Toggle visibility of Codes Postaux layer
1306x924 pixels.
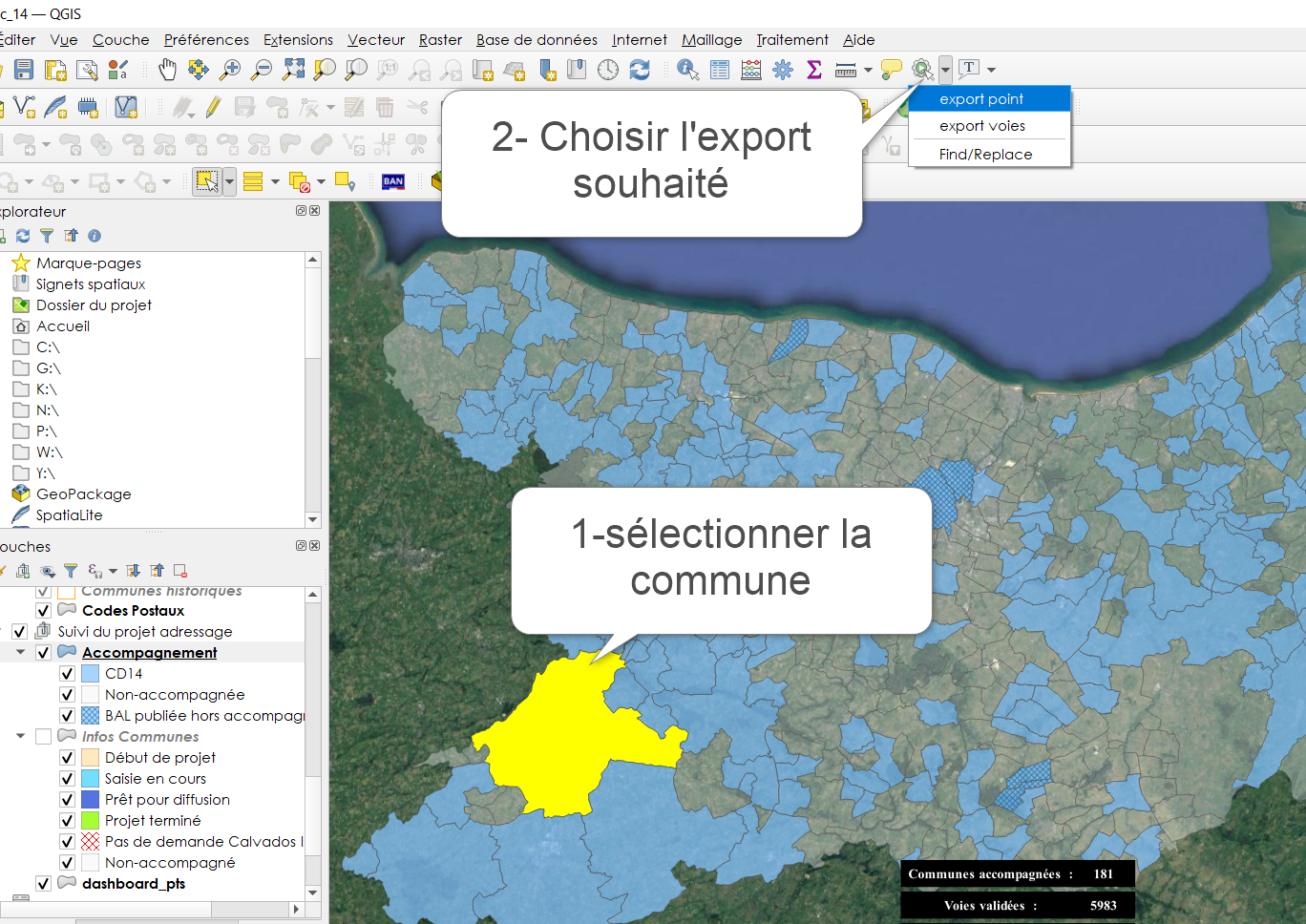click(43, 611)
